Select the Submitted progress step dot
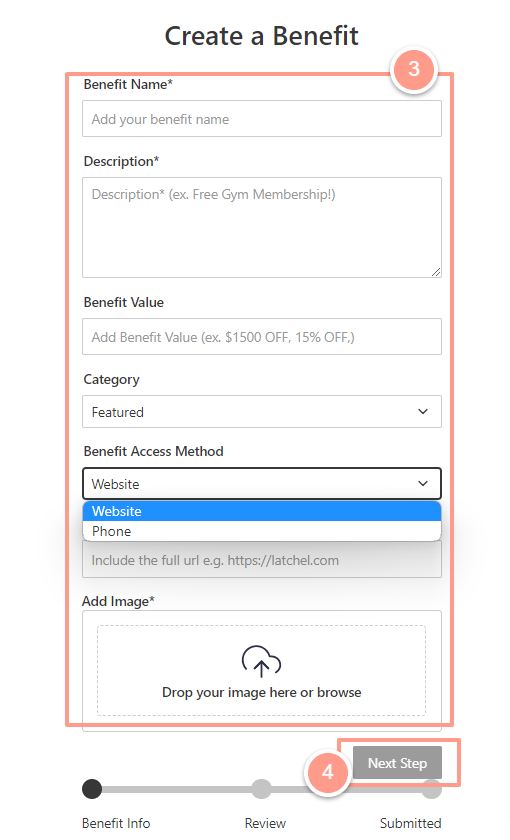 click(x=431, y=789)
